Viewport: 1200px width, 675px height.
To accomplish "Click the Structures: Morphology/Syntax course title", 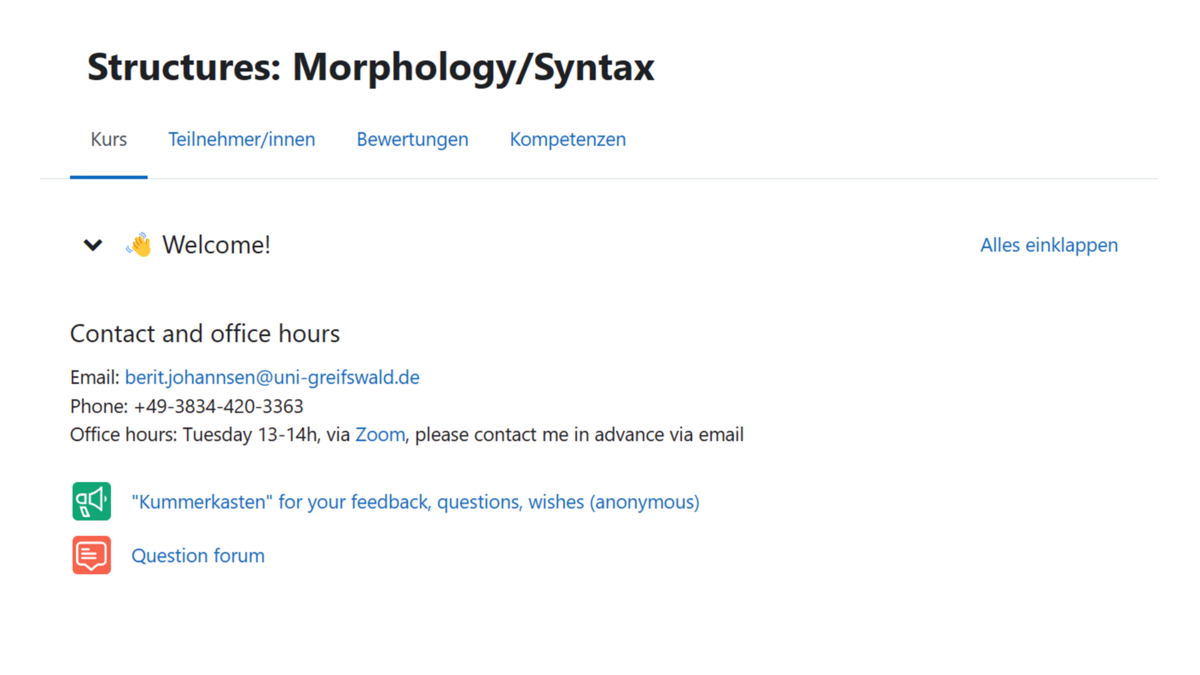I will click(370, 67).
